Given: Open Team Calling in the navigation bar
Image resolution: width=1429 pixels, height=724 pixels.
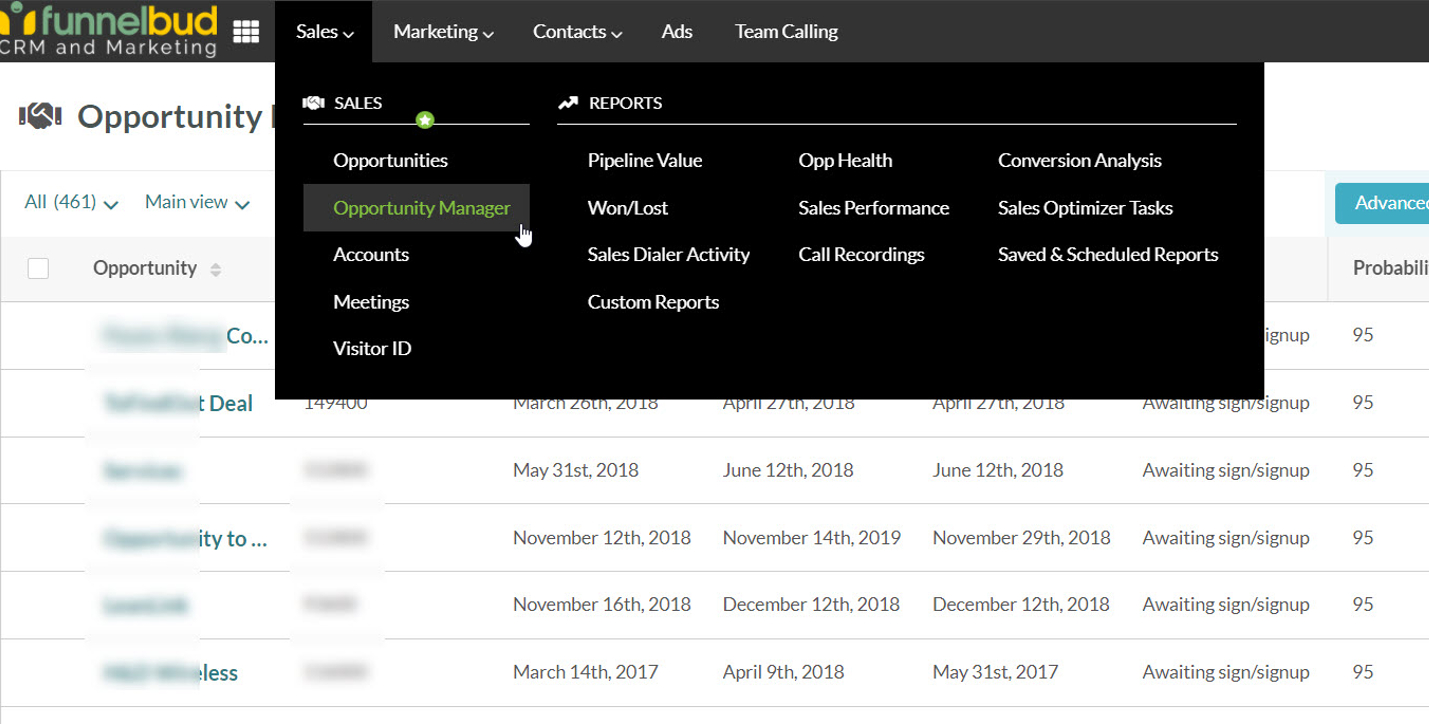Looking at the screenshot, I should [x=786, y=32].
